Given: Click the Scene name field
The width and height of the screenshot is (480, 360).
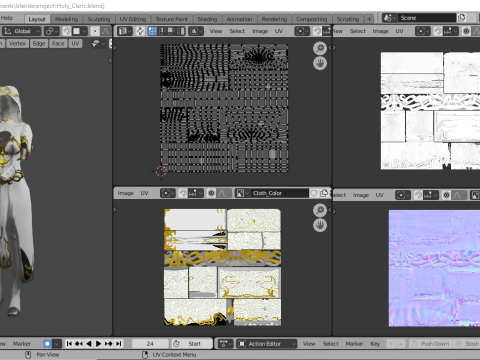Looking at the screenshot, I should click(427, 18).
